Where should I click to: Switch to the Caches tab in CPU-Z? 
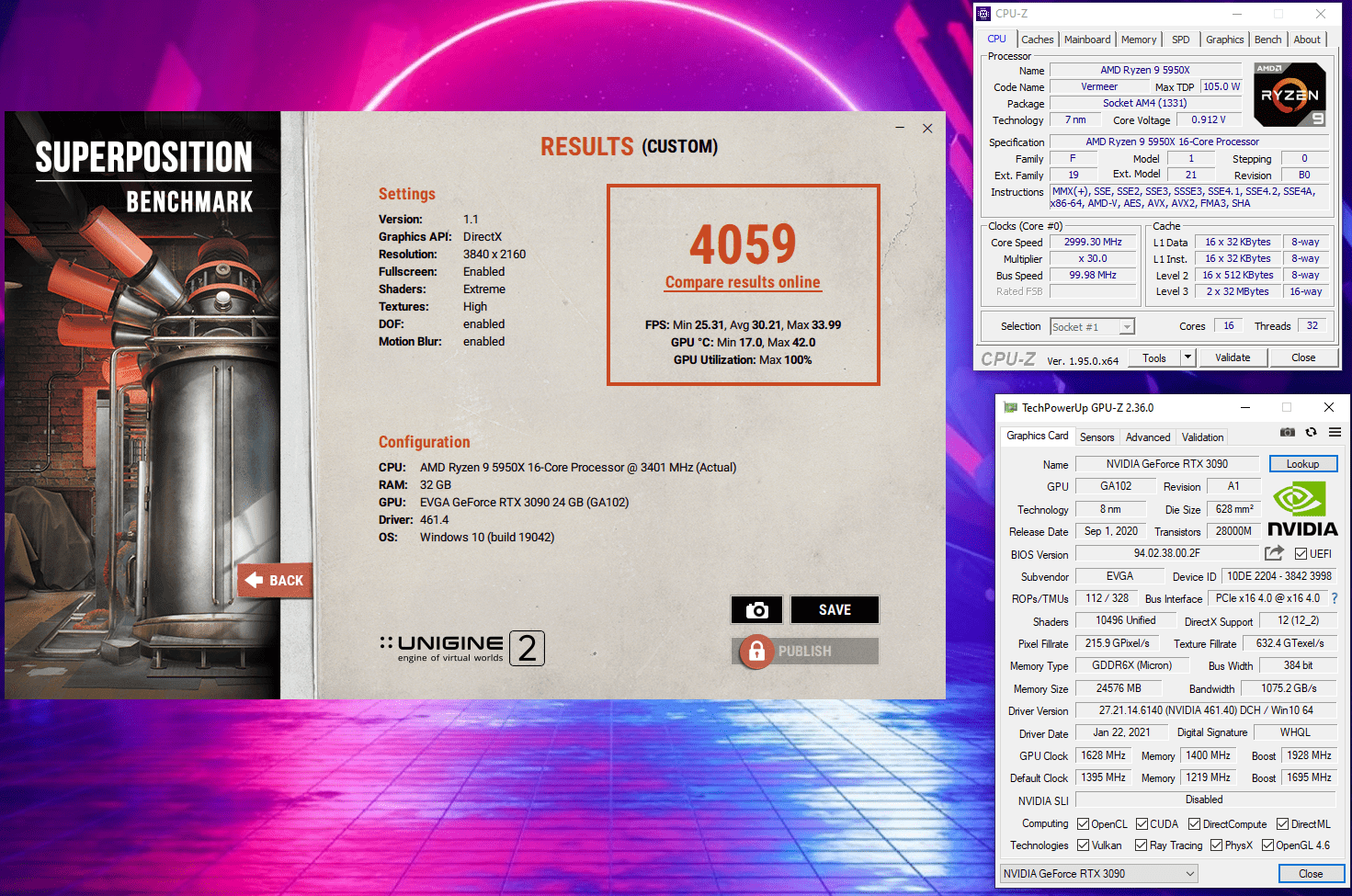[1038, 40]
